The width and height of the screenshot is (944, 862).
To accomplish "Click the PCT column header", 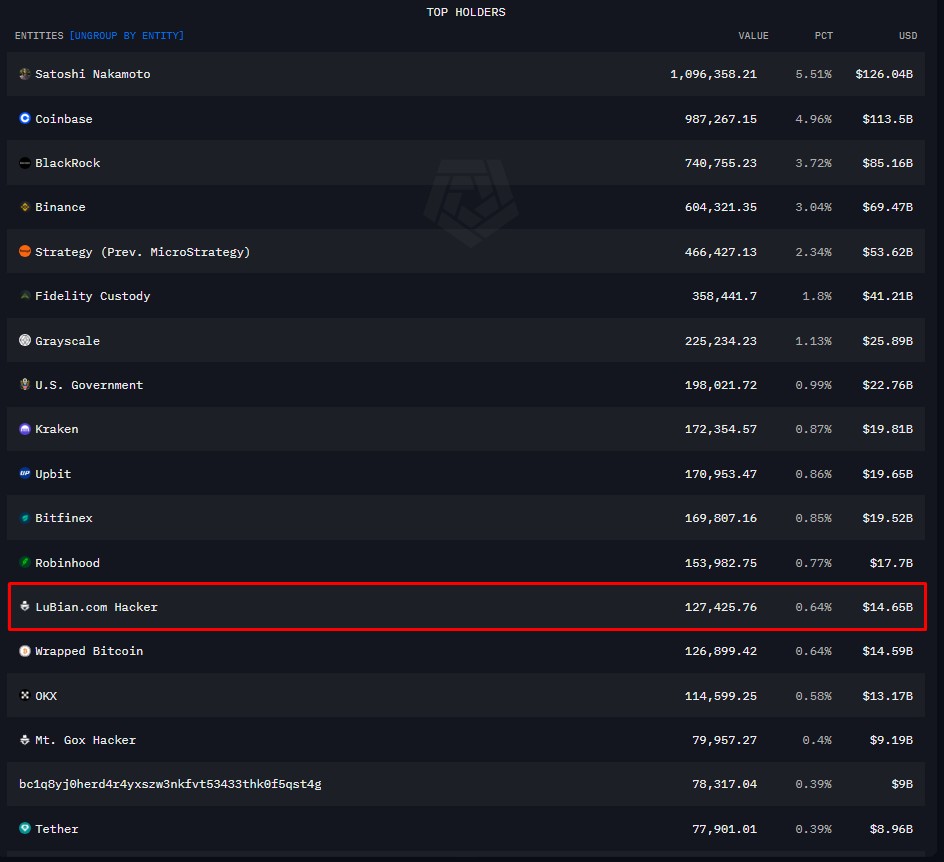I will pos(824,36).
